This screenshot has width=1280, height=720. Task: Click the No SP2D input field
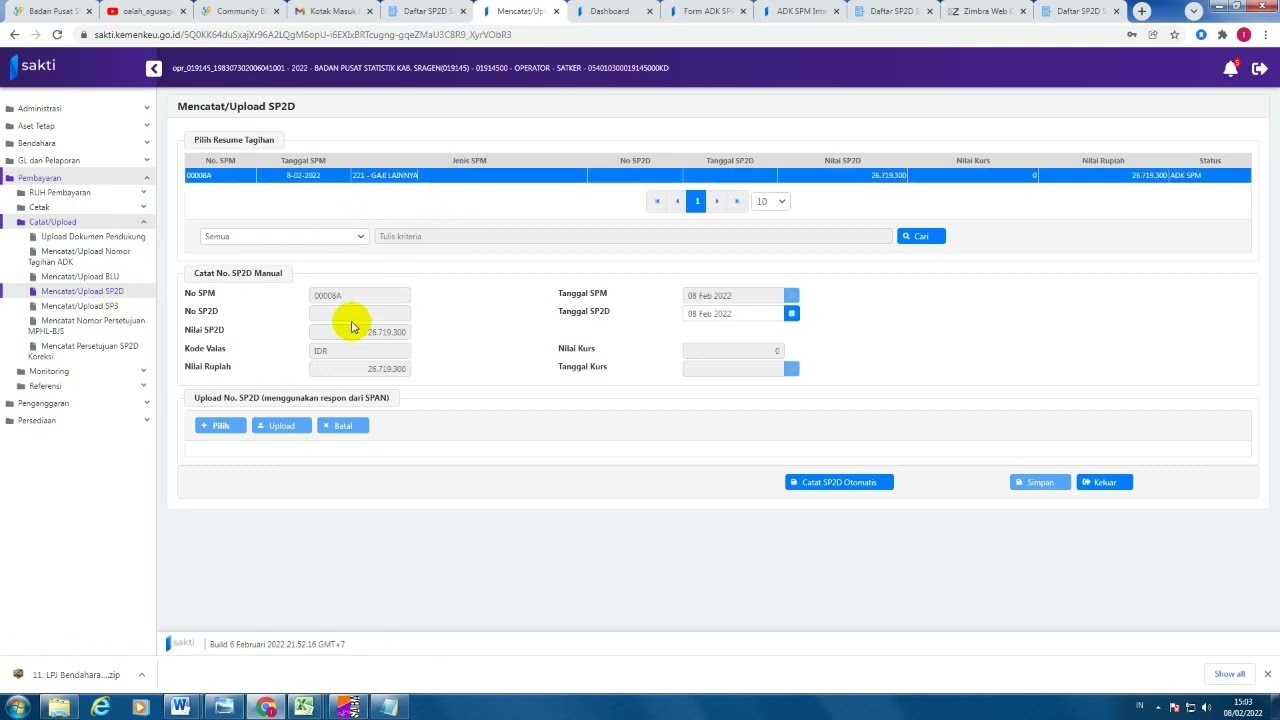click(x=360, y=314)
